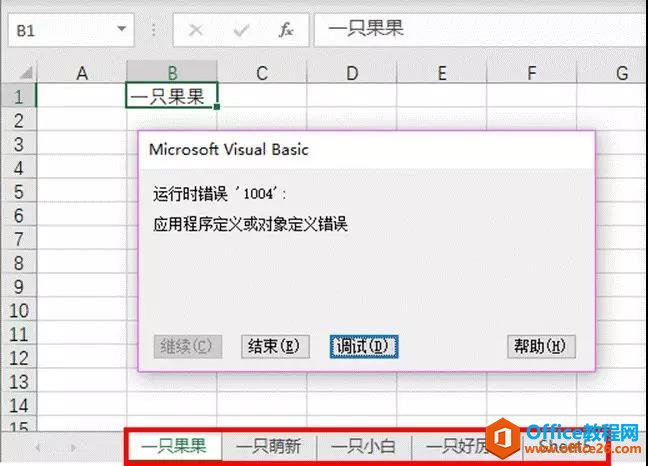
Task: Select row 12 header
Action: pyautogui.click(x=18, y=357)
